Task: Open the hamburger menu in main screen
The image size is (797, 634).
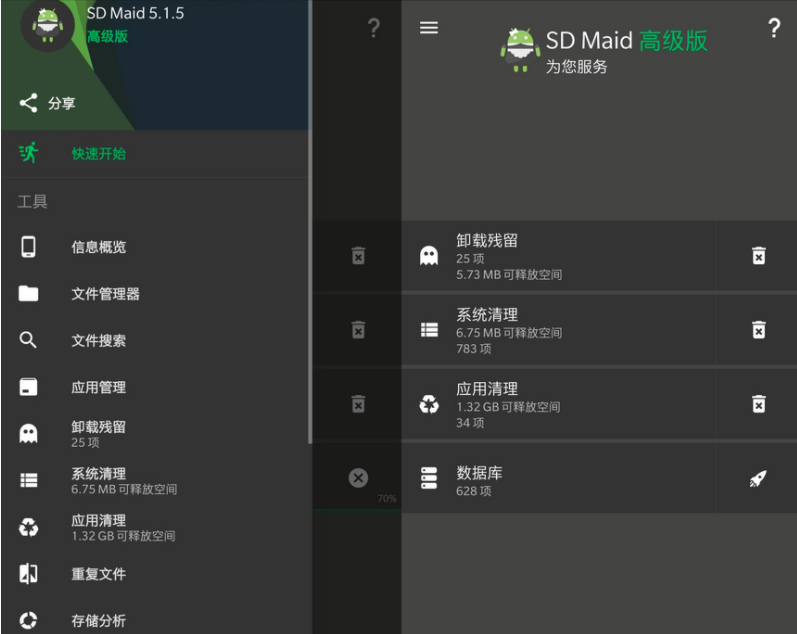Action: pyautogui.click(x=428, y=27)
